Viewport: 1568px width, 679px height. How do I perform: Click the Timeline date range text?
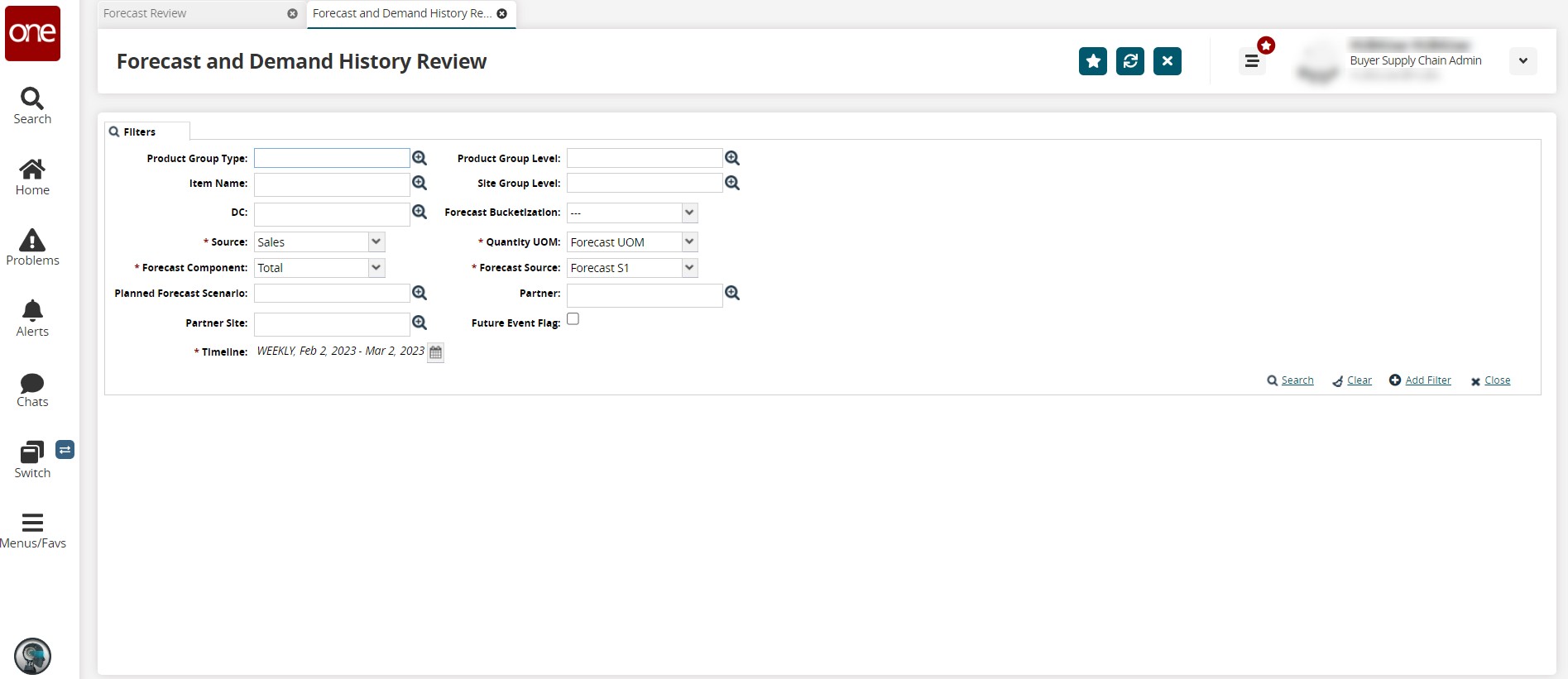340,351
